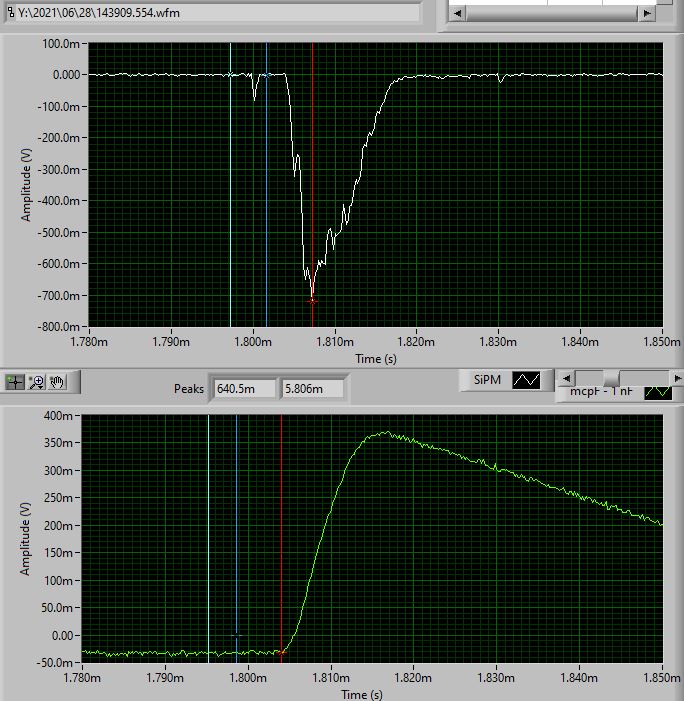Click upper graph y-axis label 100.0m
684x701 pixels.
point(61,44)
